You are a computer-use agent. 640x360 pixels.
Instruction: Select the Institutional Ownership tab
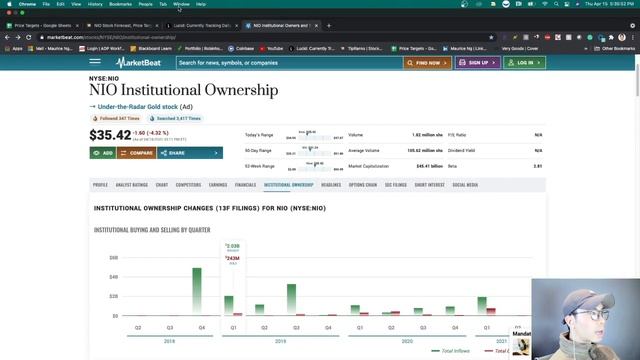click(289, 185)
